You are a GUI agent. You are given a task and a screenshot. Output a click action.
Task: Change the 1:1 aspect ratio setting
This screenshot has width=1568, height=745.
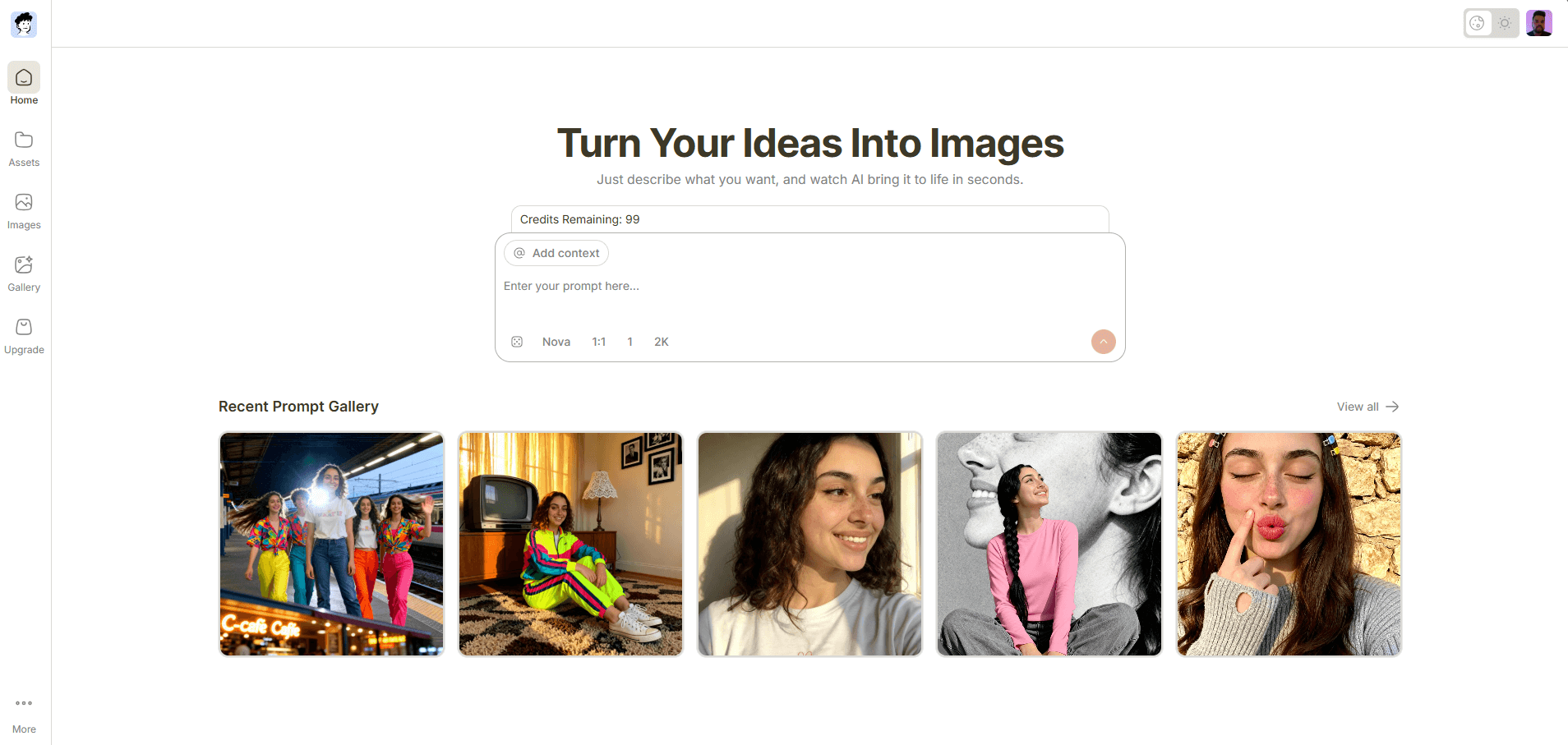click(x=599, y=342)
